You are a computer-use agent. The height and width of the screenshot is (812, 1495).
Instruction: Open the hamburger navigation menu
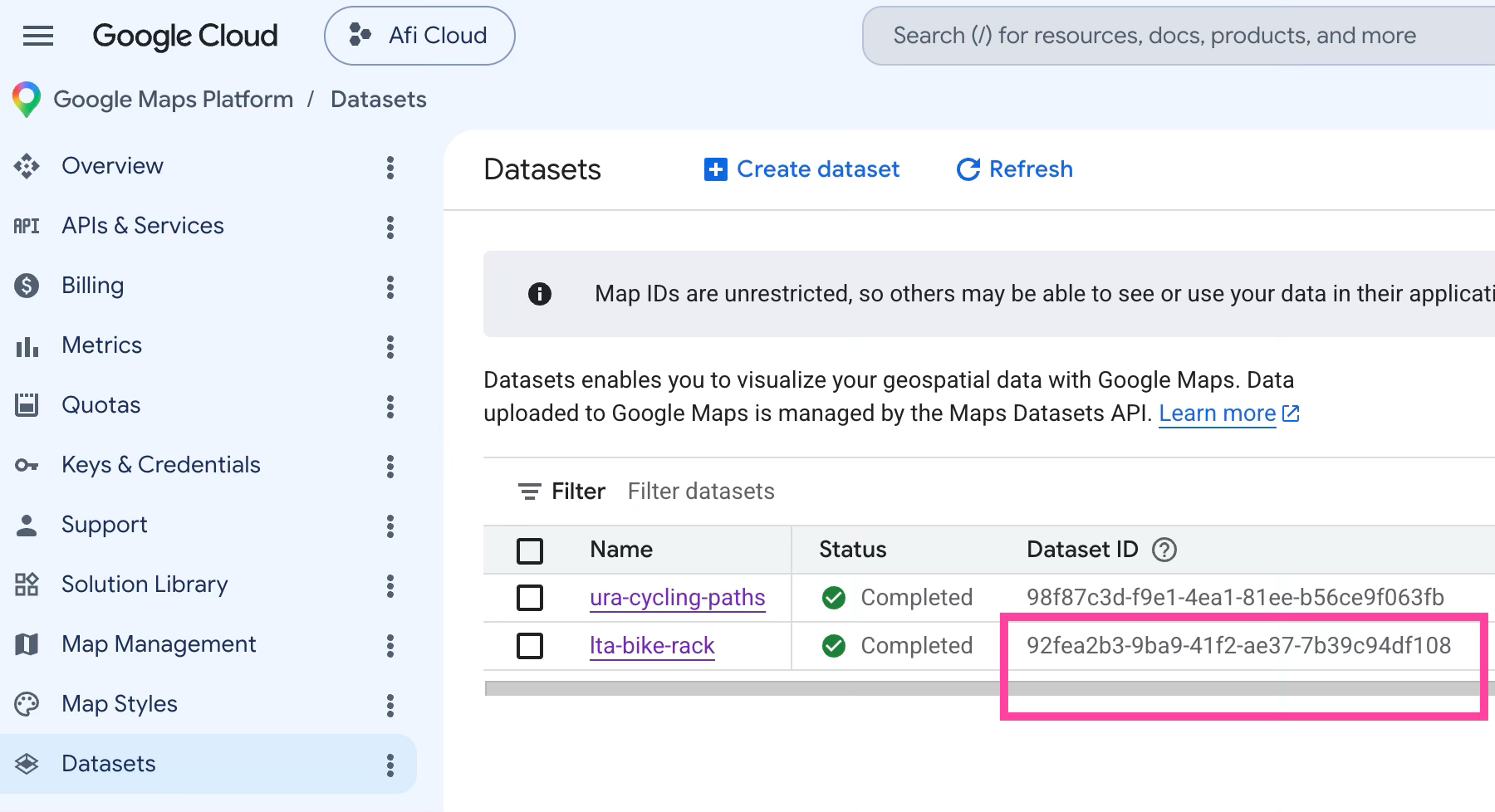pos(38,36)
